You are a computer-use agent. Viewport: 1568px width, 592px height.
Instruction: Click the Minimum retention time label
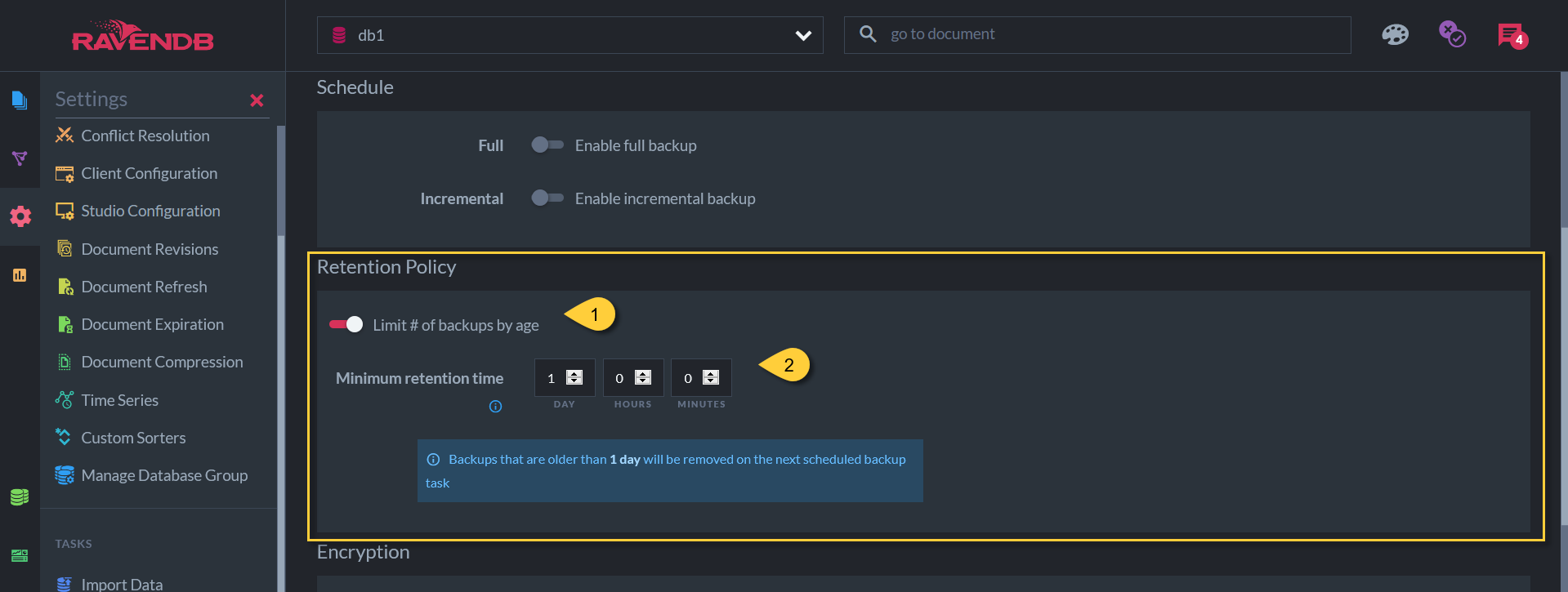pos(420,378)
